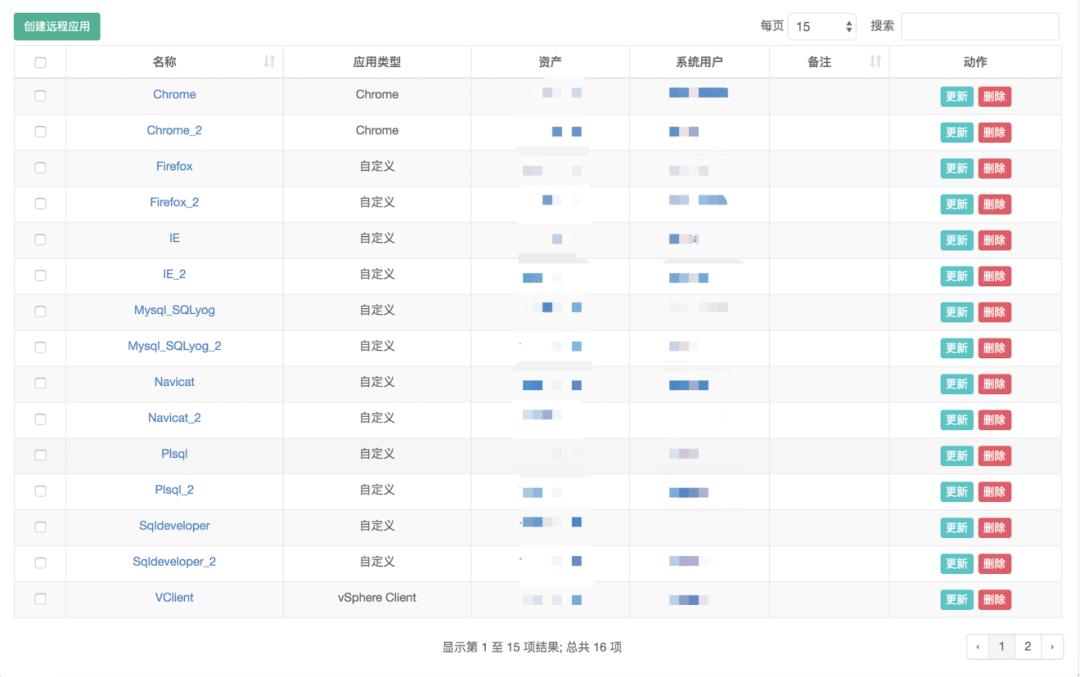Toggle the select-all checkbox in the header
The height and width of the screenshot is (677, 1080).
click(40, 61)
